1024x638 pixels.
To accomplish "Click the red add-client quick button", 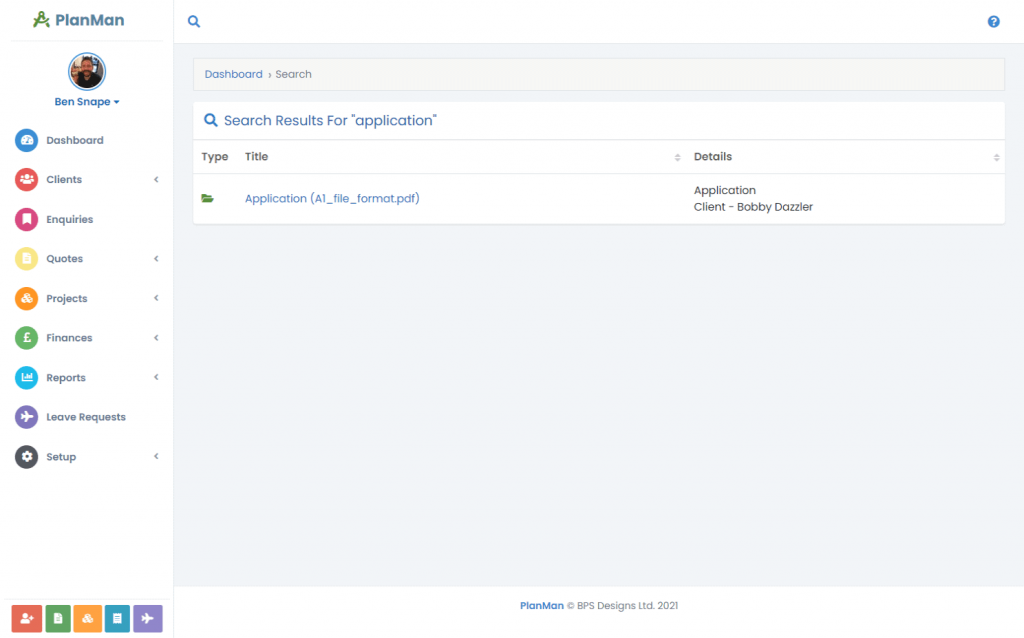I will click(27, 618).
